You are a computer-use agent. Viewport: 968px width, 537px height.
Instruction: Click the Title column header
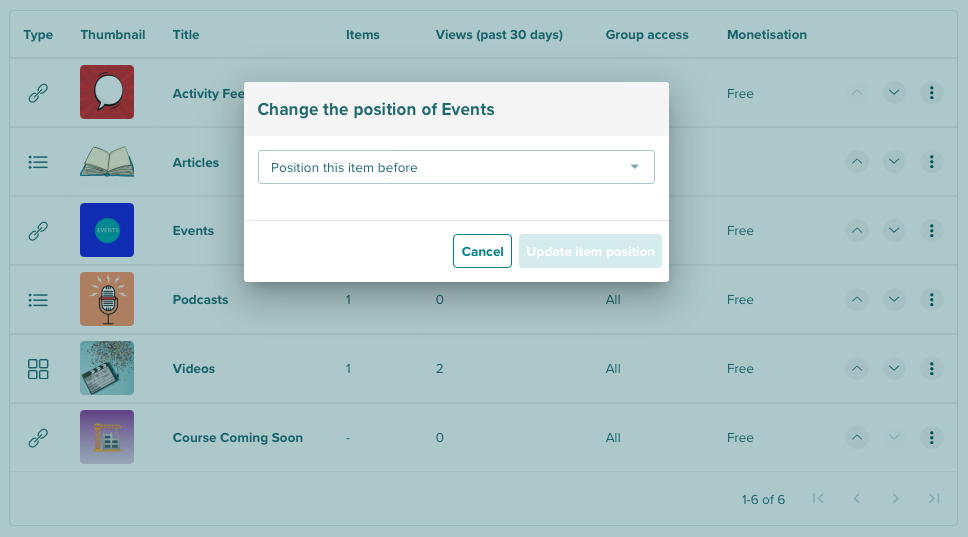[186, 35]
